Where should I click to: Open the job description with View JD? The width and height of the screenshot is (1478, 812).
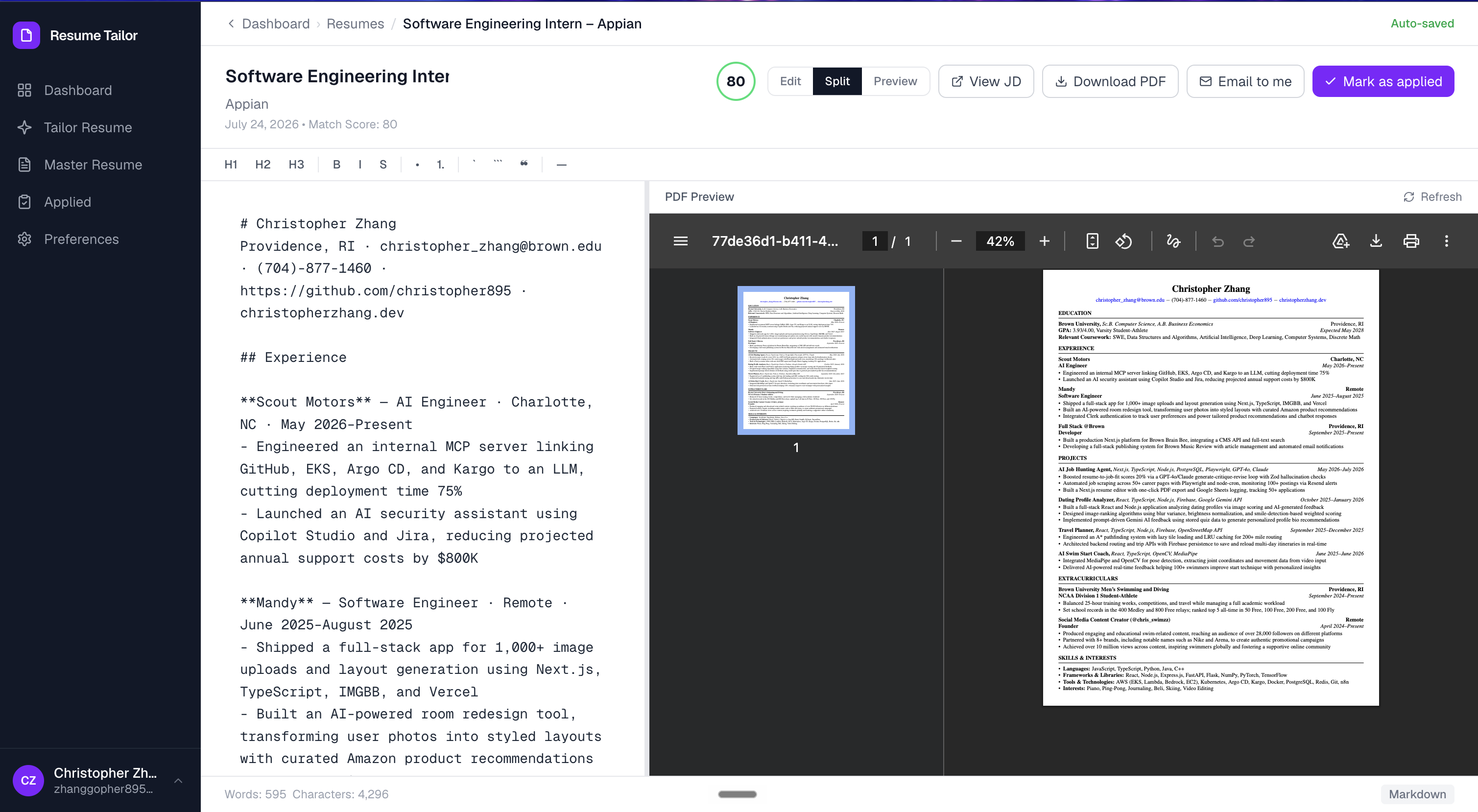[x=986, y=81]
